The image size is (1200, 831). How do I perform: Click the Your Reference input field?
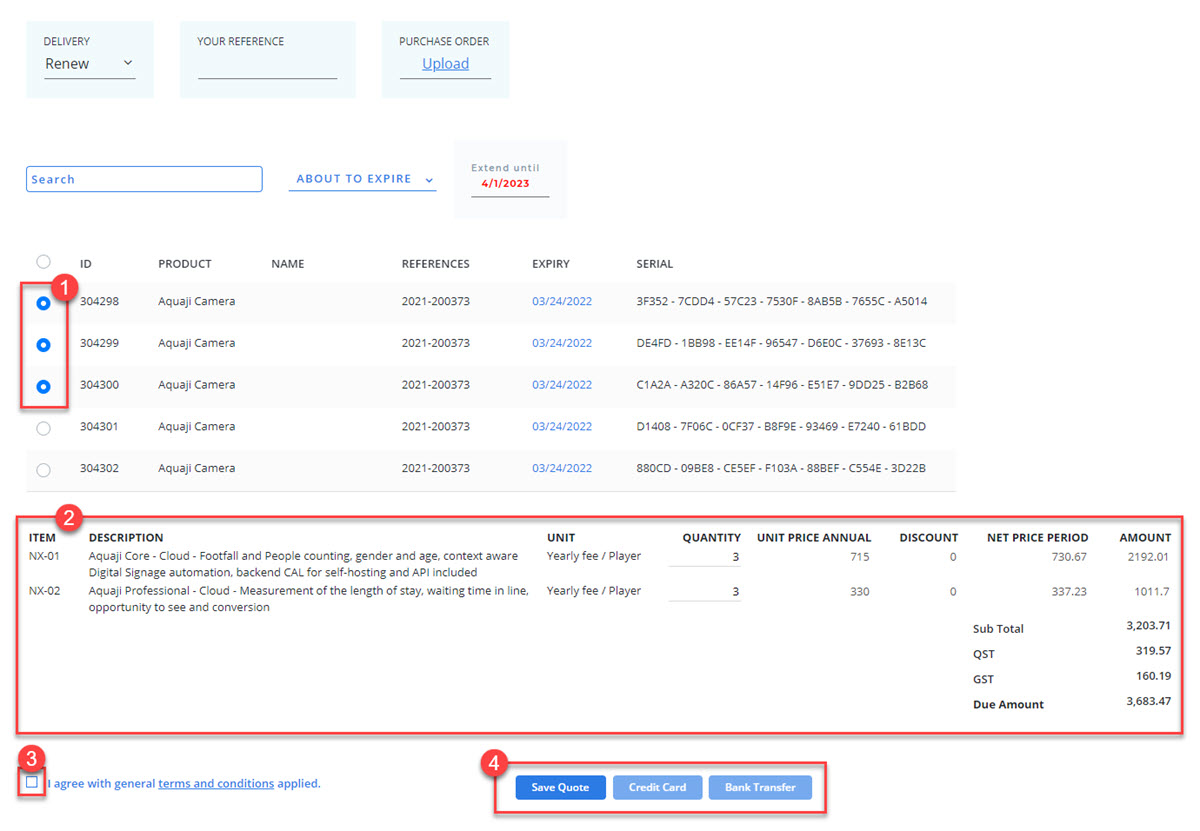point(267,68)
